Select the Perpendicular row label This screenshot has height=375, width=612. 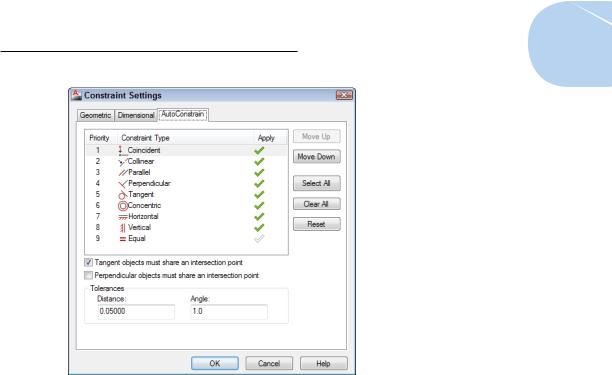click(x=149, y=183)
